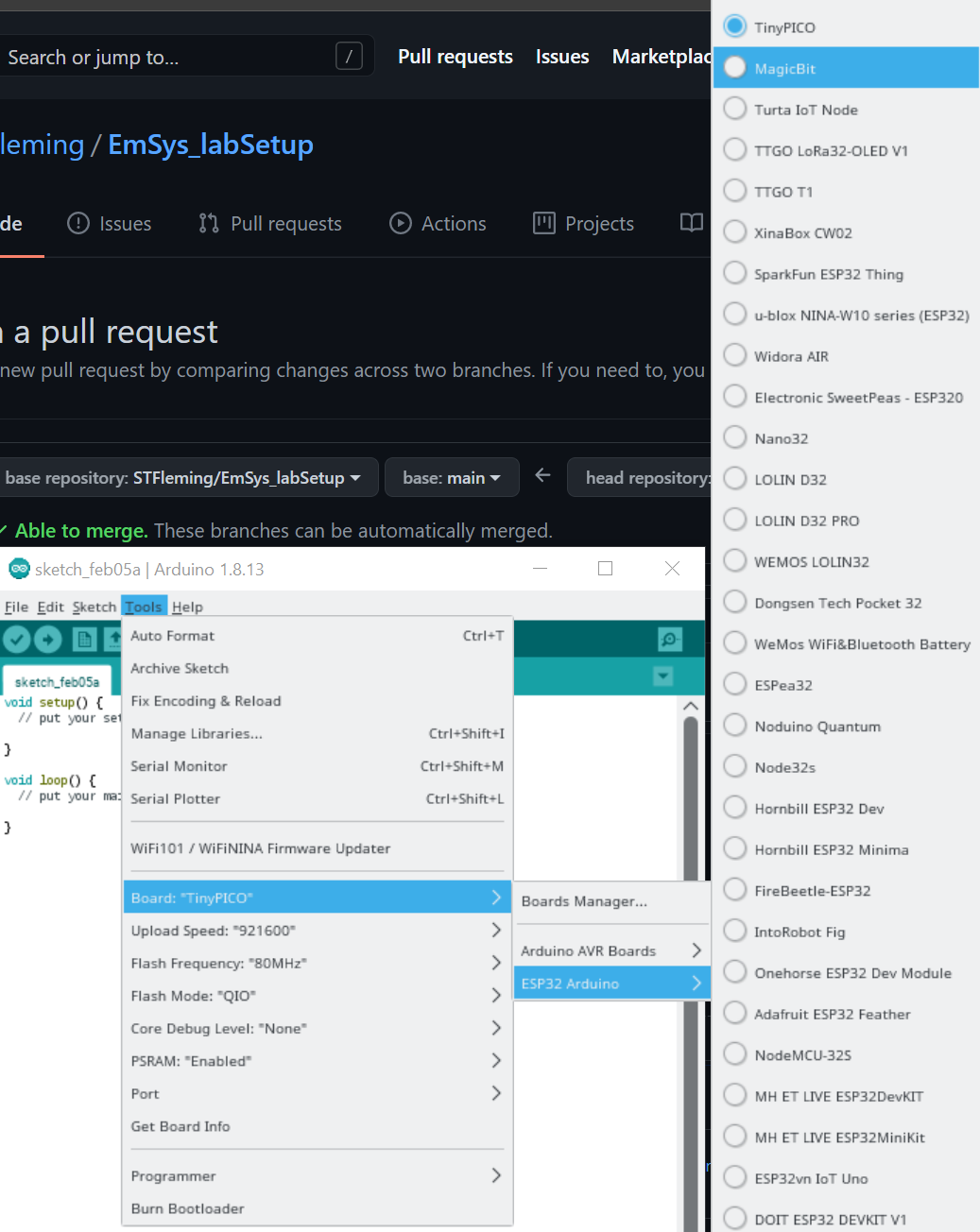
Task: Click the sketch_feb05a editor tab
Action: pyautogui.click(x=57, y=681)
